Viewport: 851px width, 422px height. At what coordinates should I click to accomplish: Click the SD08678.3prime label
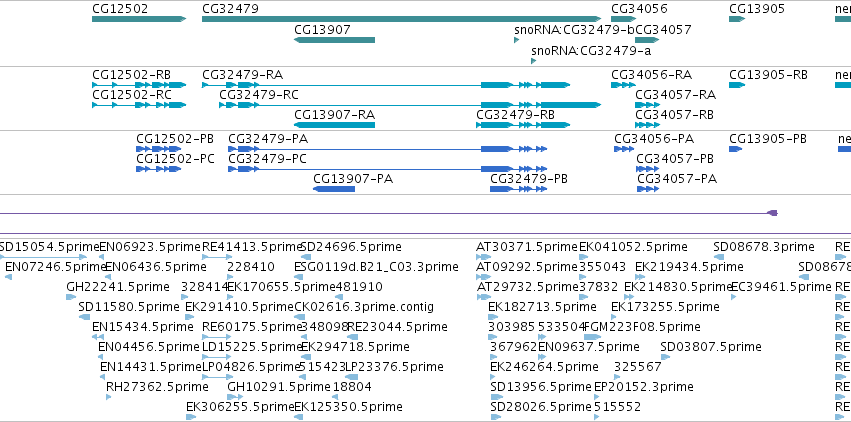coord(764,247)
